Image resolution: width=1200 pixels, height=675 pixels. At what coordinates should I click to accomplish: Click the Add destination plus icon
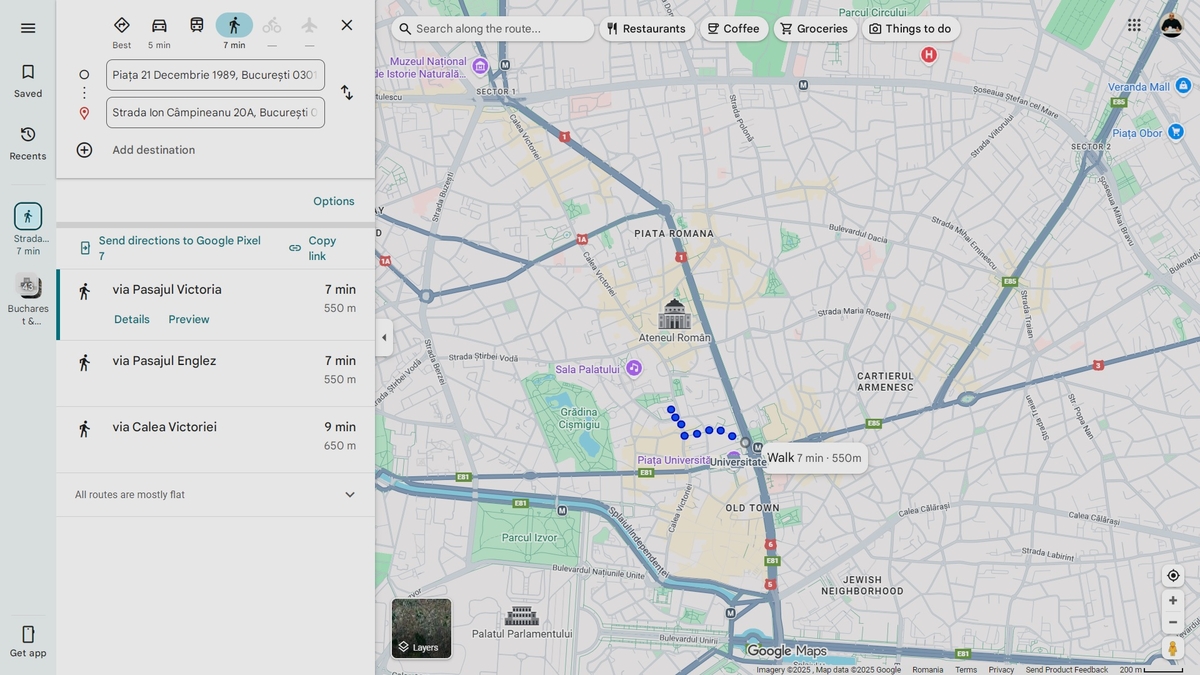click(x=84, y=150)
